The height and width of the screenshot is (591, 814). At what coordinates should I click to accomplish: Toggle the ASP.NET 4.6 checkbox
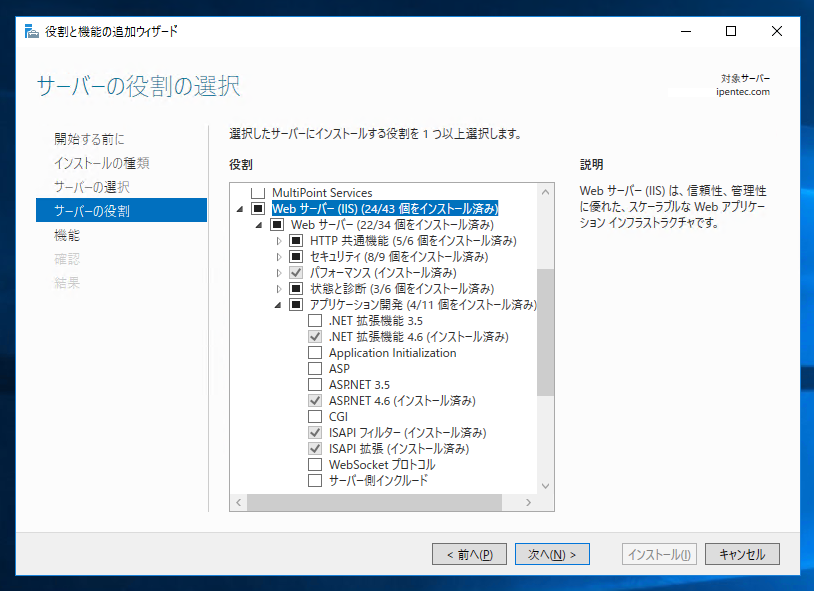coord(315,400)
